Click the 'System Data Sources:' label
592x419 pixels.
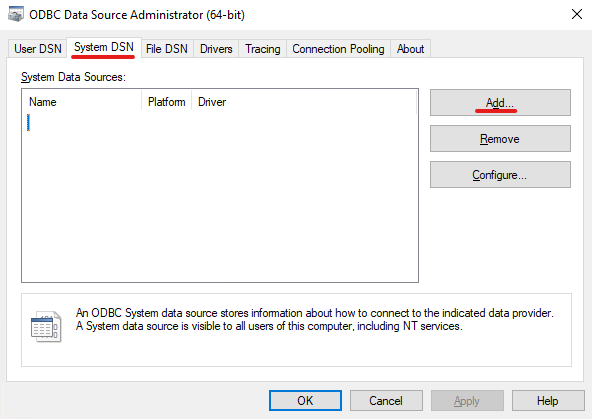[x=73, y=77]
